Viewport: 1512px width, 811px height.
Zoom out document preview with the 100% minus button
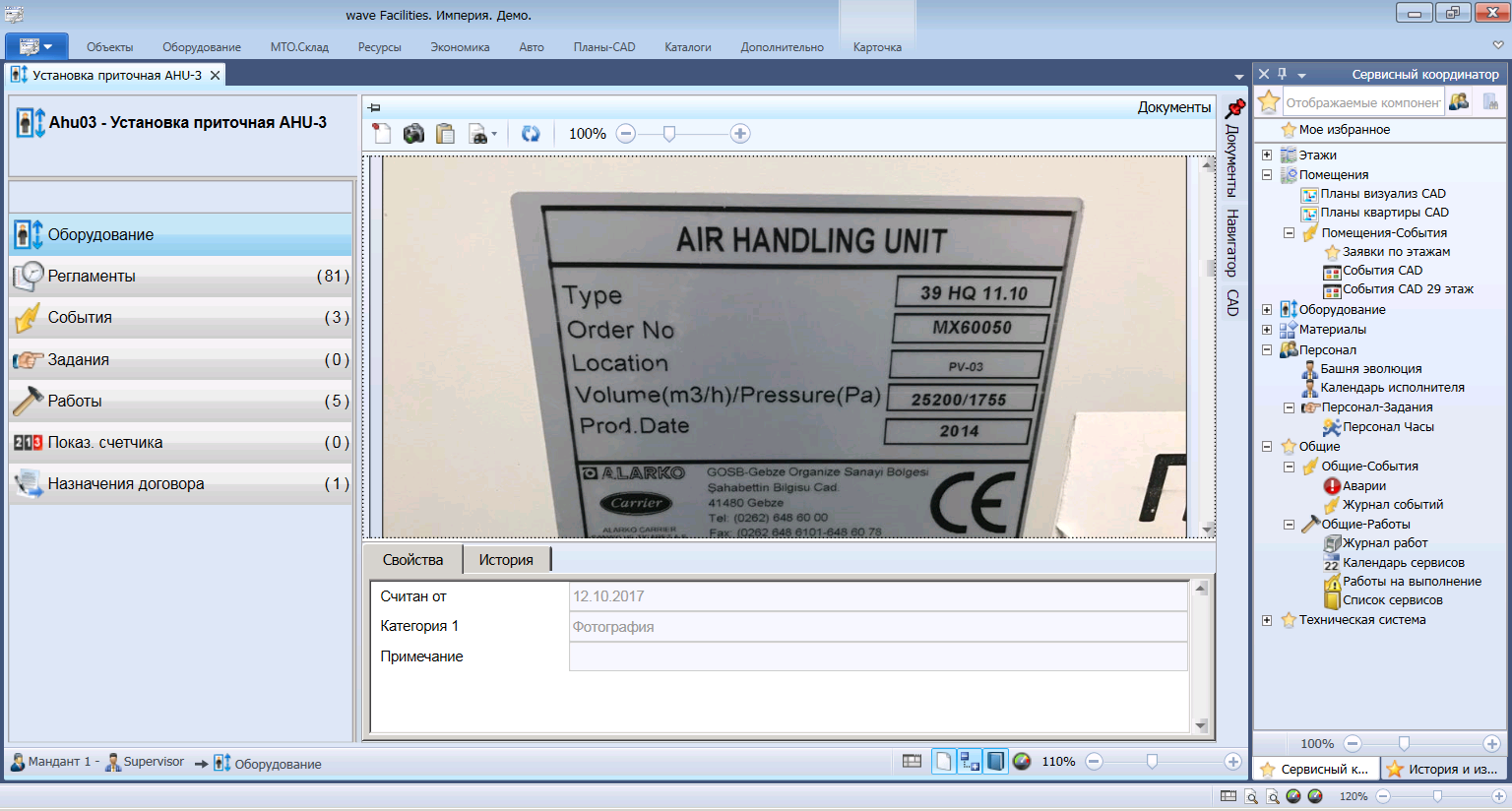(x=626, y=134)
